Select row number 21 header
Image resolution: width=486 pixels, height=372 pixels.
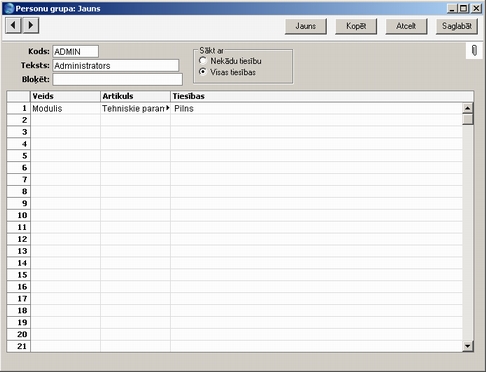pos(19,346)
